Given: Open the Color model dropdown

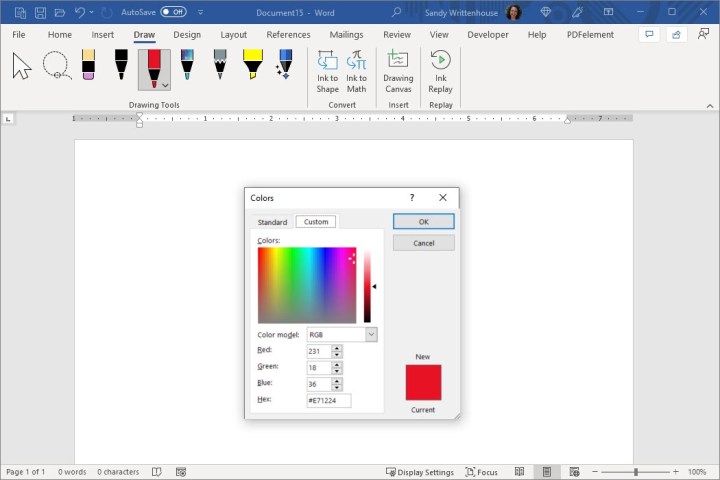Looking at the screenshot, I should (371, 335).
